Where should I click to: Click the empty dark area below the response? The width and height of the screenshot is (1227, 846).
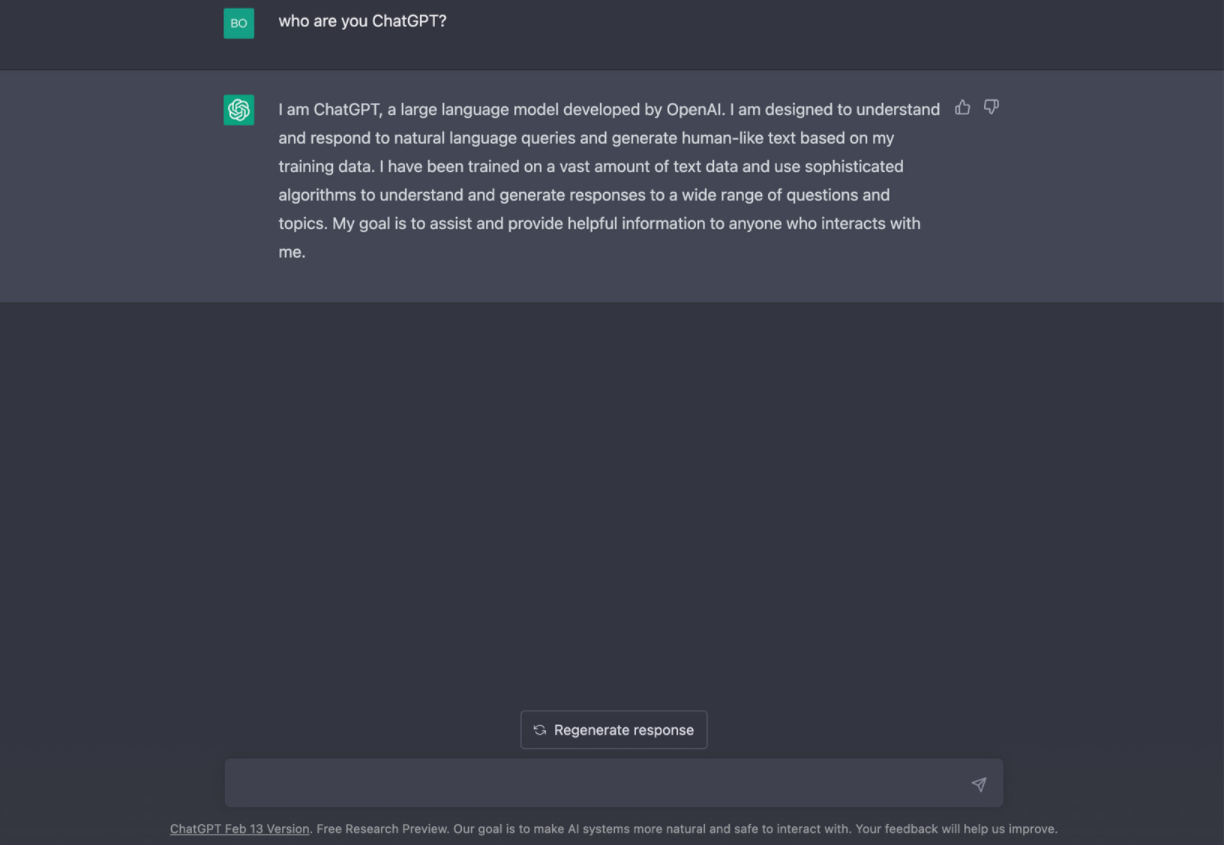click(613, 500)
